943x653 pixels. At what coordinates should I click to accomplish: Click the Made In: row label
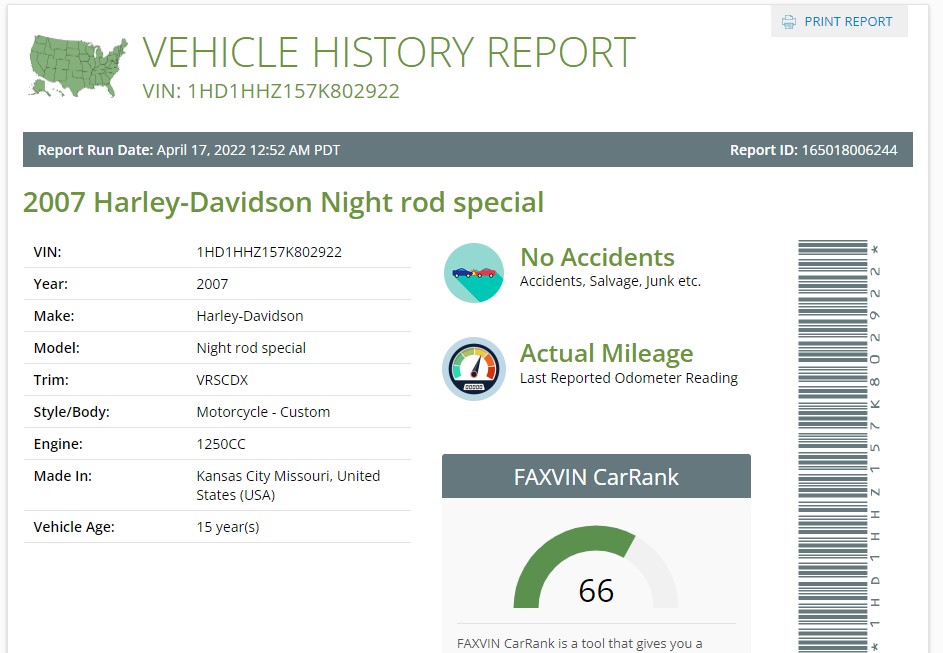63,476
